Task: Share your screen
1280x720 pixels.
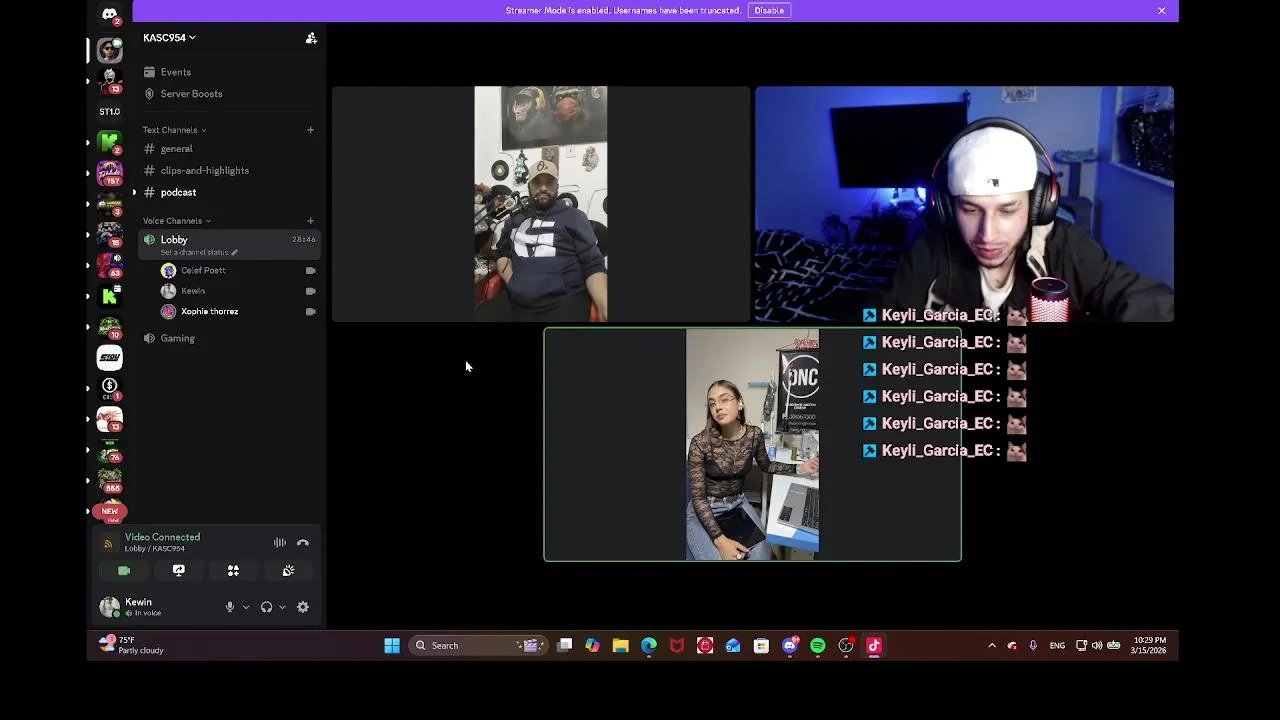Action: [x=179, y=571]
